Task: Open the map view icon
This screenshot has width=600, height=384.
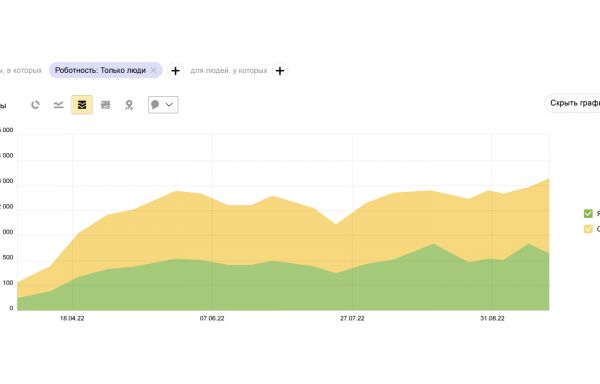Action: pos(129,105)
